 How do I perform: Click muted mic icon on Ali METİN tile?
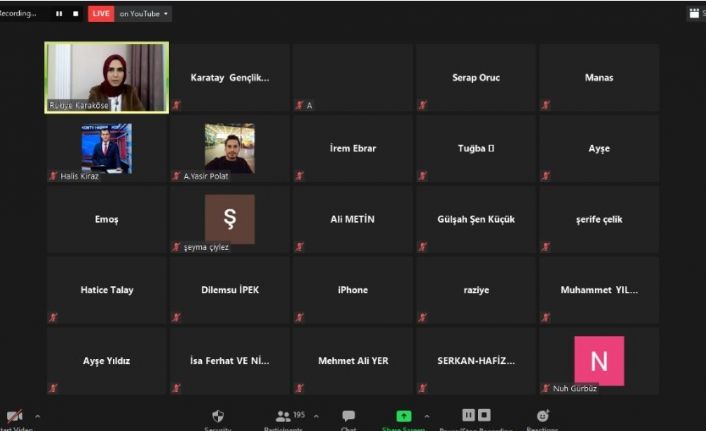299,247
